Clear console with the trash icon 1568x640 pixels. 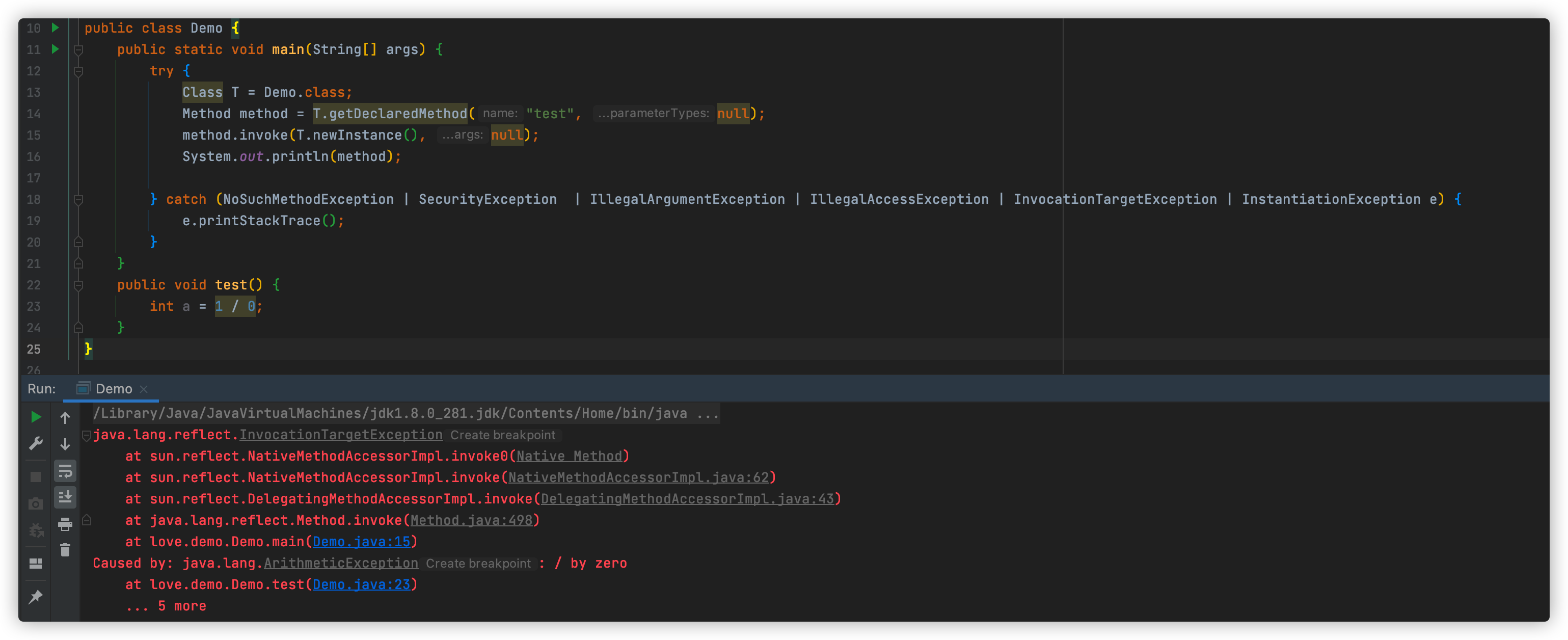pyautogui.click(x=65, y=550)
